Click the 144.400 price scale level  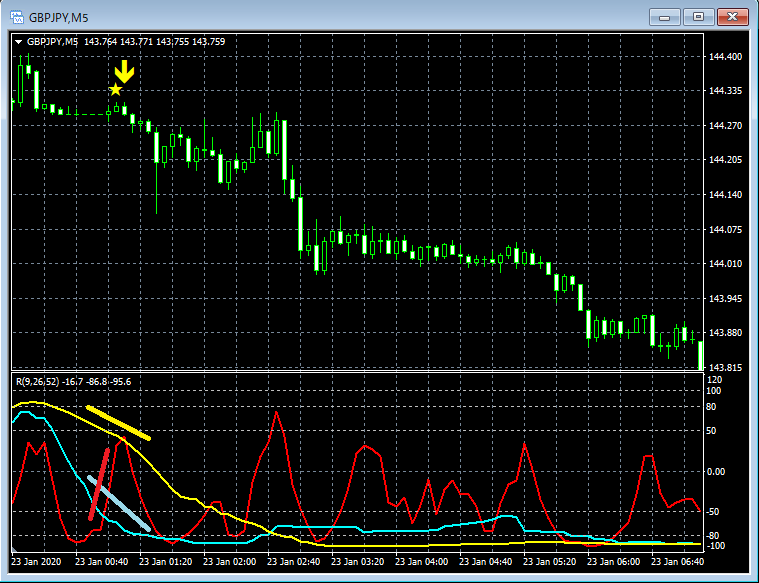[x=723, y=57]
